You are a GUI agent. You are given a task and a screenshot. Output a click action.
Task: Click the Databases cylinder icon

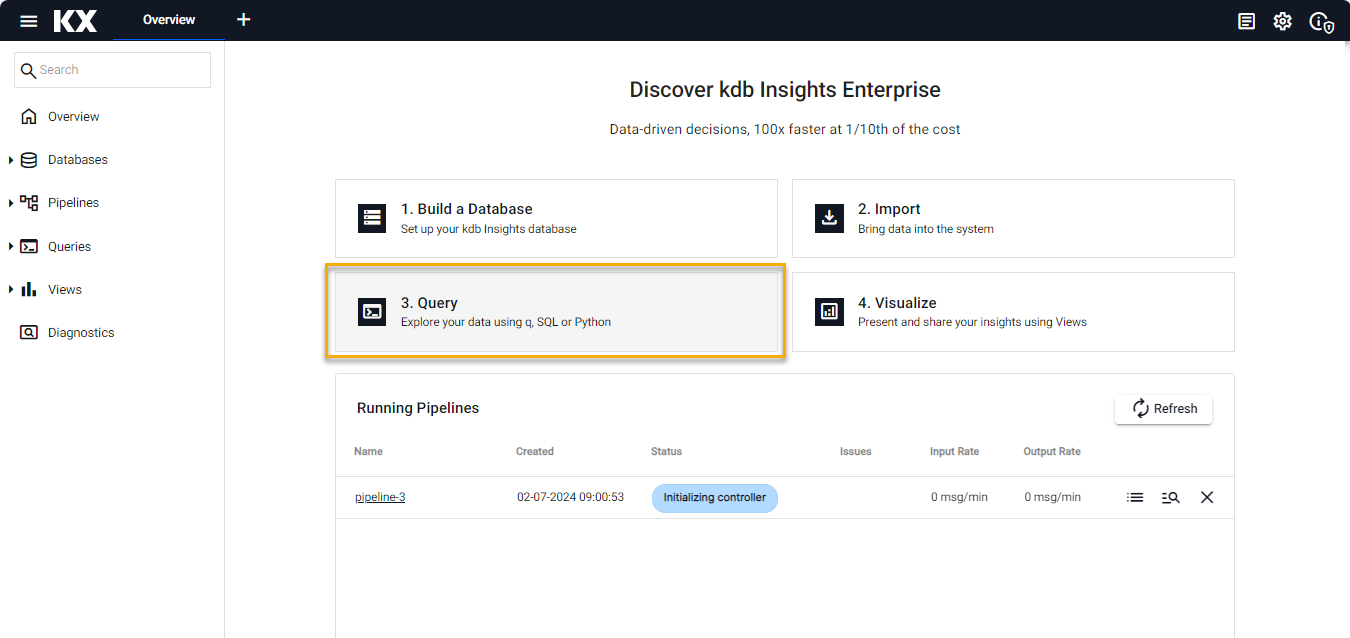29,160
